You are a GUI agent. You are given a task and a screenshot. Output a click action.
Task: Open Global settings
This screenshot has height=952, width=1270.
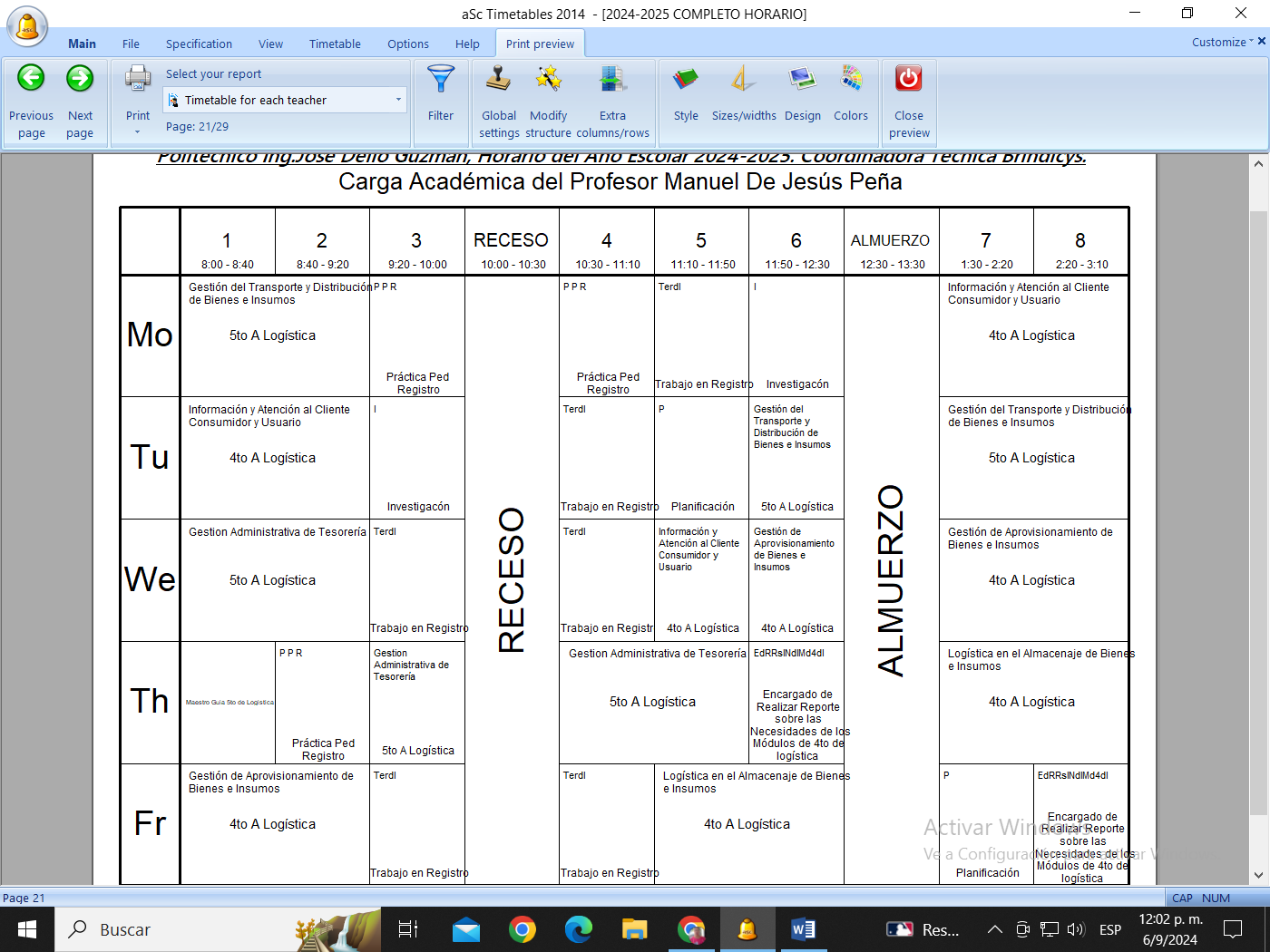499,102
